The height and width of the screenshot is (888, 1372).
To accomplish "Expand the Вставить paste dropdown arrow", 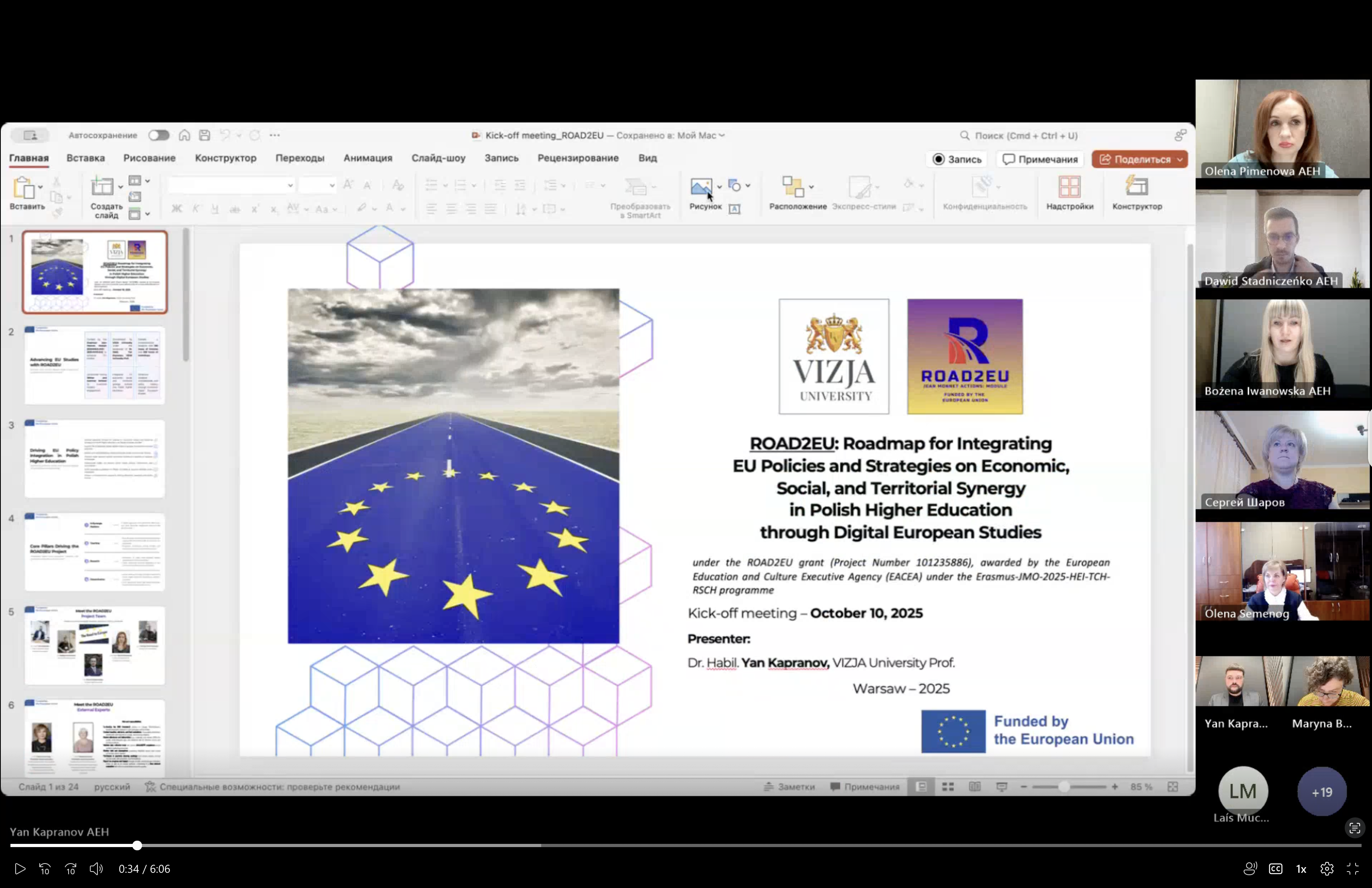I will coord(41,187).
